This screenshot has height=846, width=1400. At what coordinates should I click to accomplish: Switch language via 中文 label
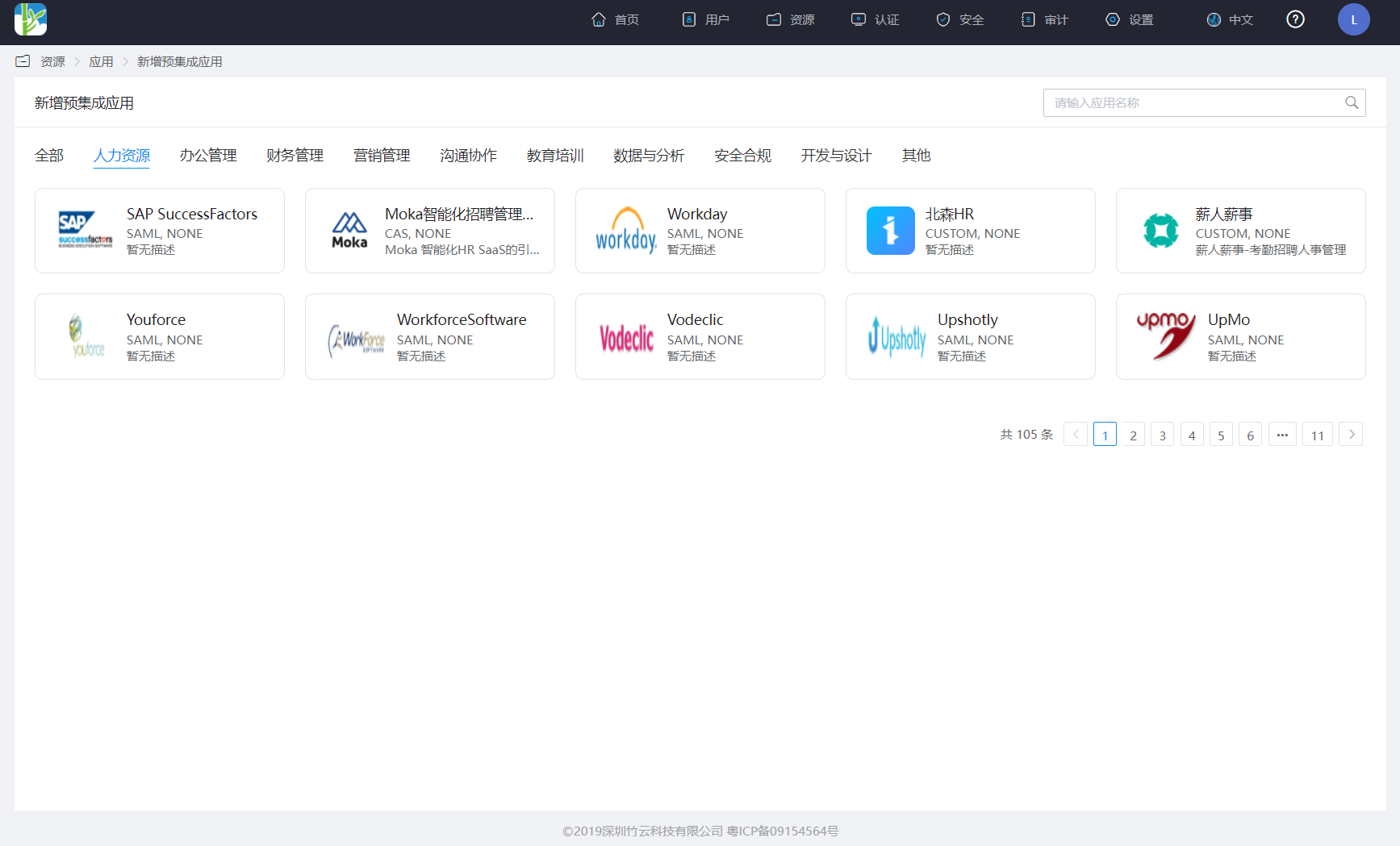click(1241, 20)
